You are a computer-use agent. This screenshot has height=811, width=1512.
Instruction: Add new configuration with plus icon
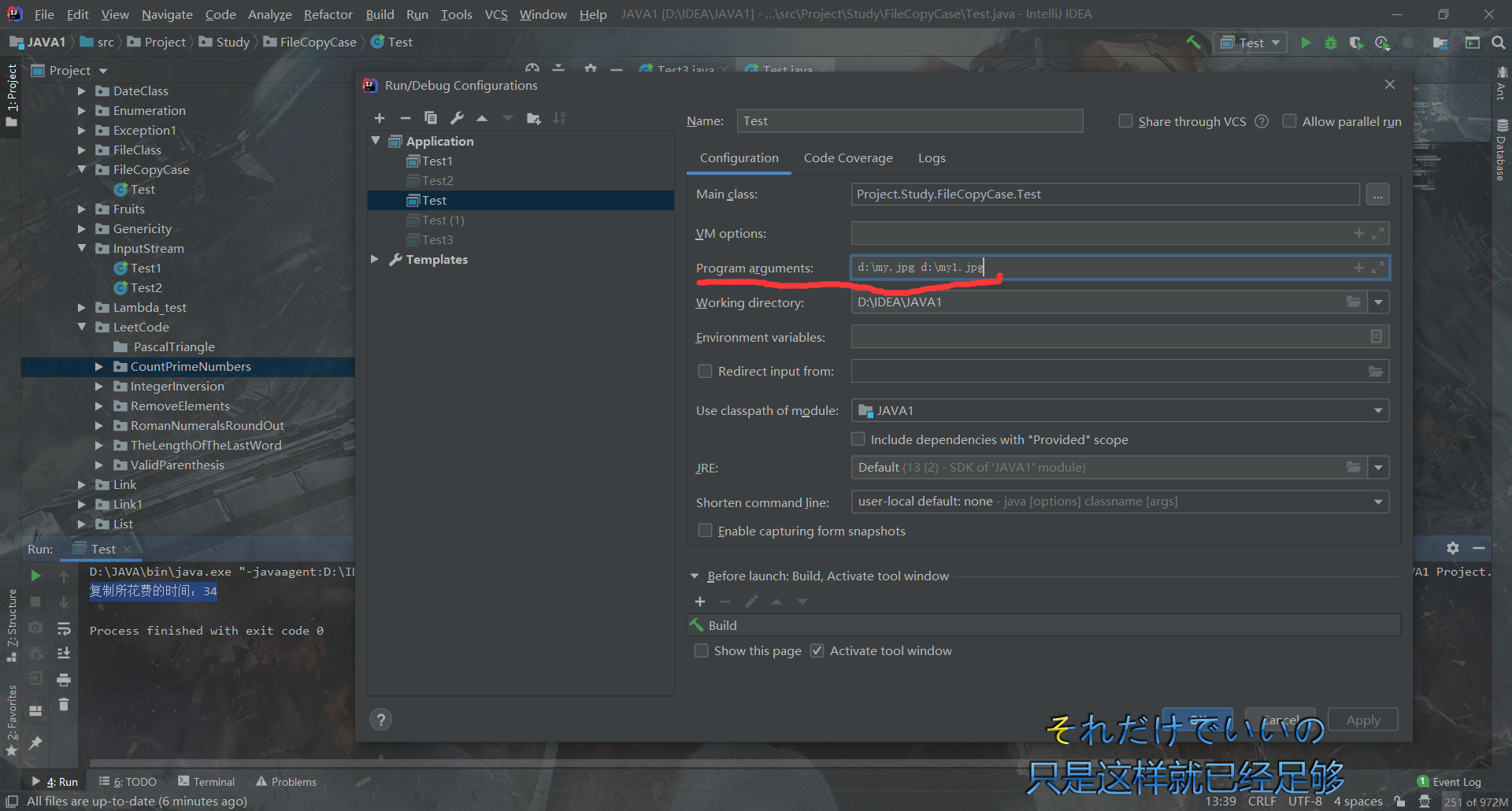tap(380, 118)
